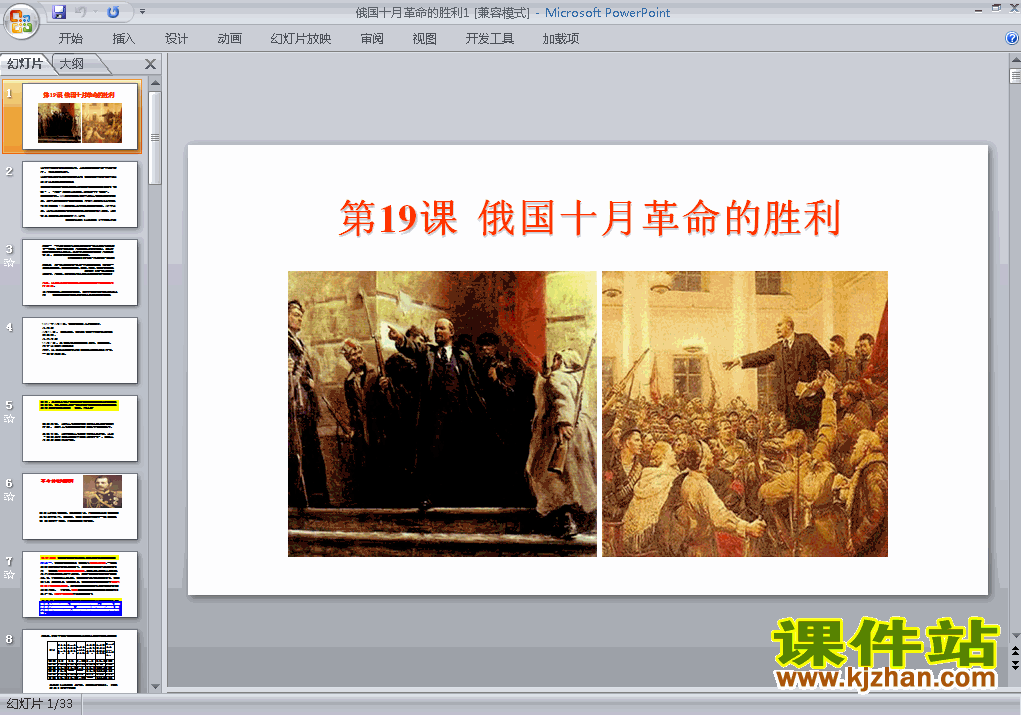1021x715 pixels.
Task: Select slide 5 thumbnail
Action: coord(80,428)
